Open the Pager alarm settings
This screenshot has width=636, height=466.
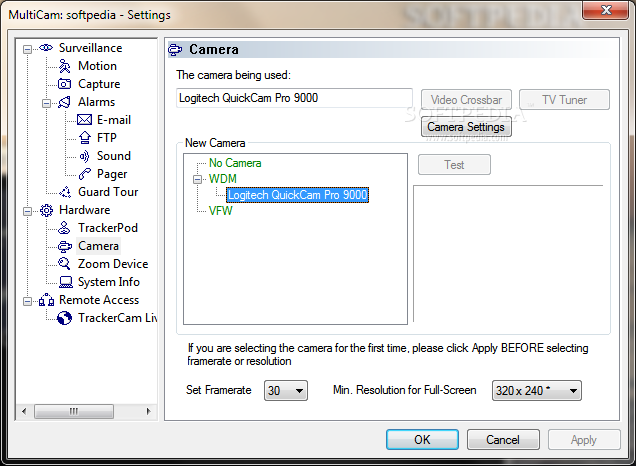point(112,174)
